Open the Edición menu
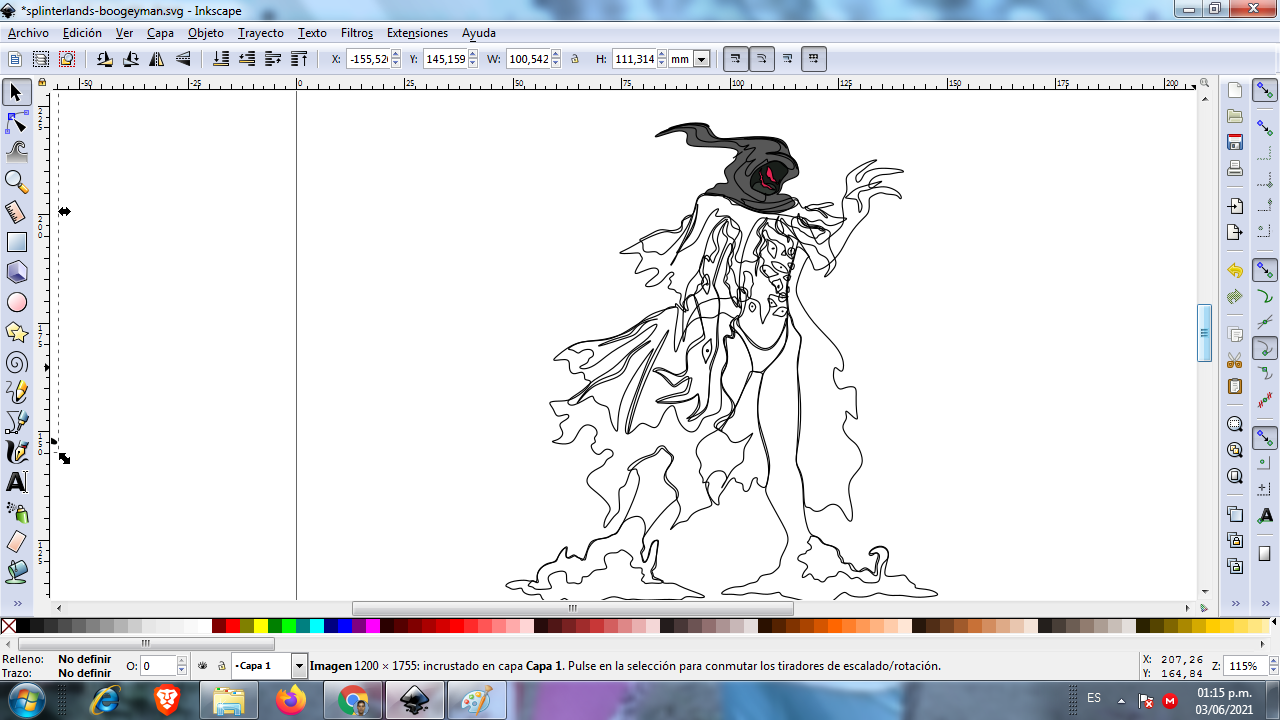Viewport: 1280px width, 720px height. [x=82, y=33]
